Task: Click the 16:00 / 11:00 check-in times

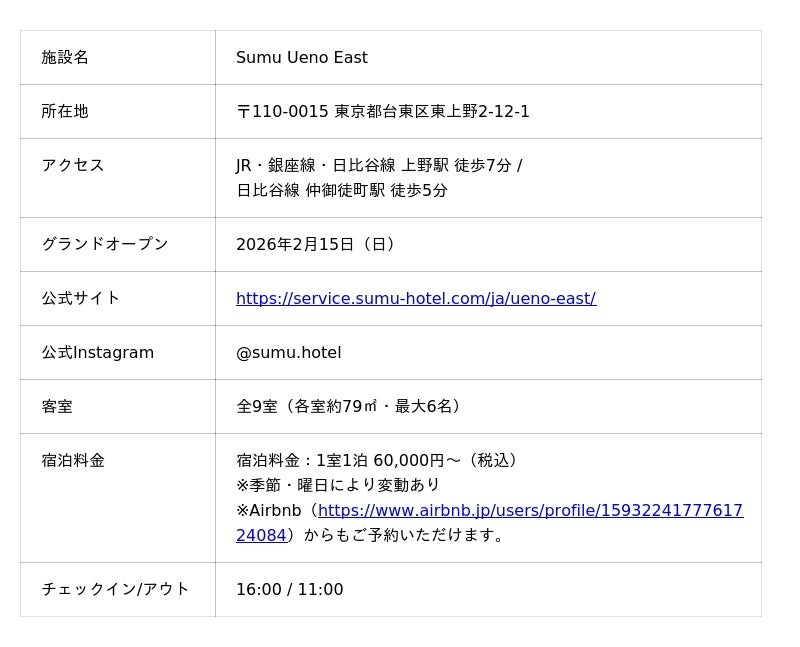Action: pyautogui.click(x=289, y=590)
